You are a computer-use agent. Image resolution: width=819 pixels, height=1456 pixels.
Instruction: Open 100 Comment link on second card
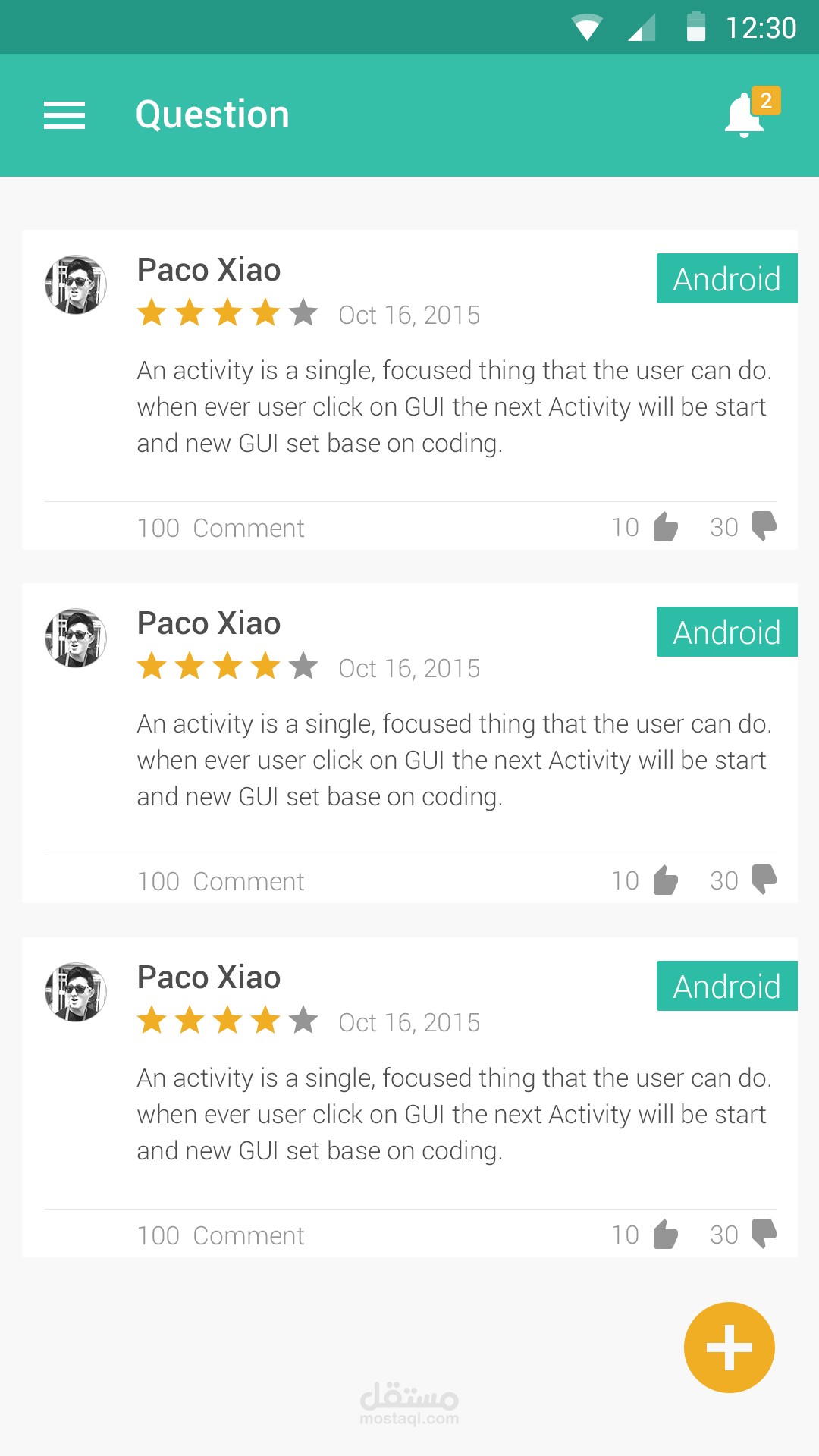[221, 881]
